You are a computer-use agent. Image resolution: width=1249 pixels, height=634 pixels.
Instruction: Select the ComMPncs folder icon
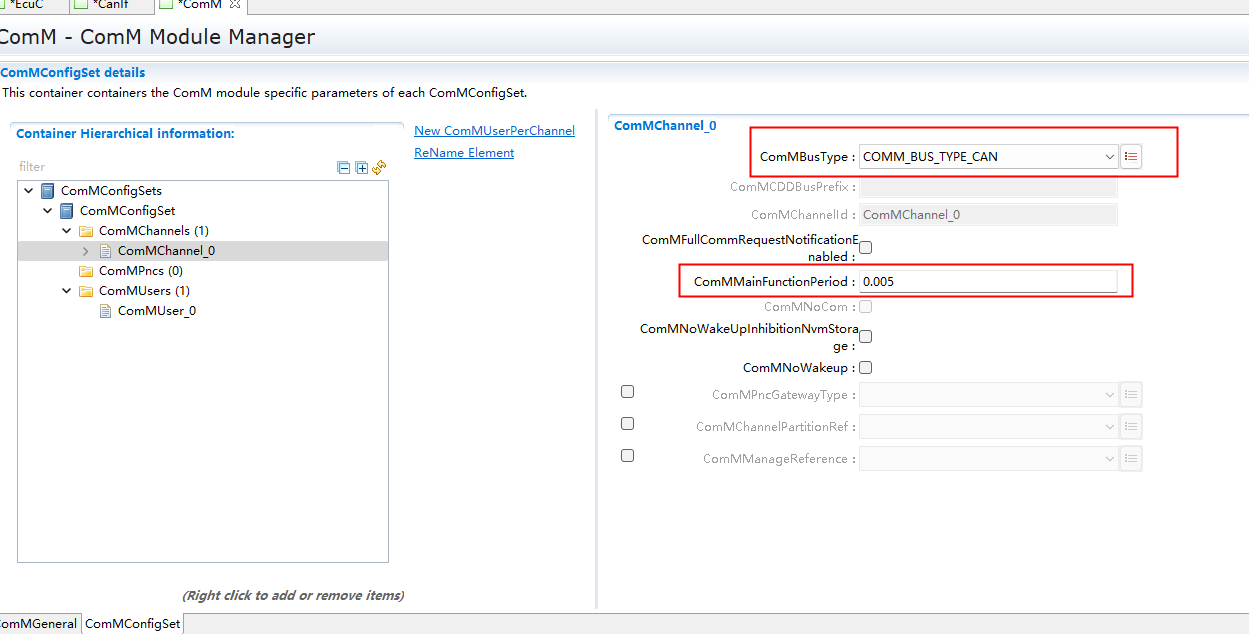tap(86, 271)
